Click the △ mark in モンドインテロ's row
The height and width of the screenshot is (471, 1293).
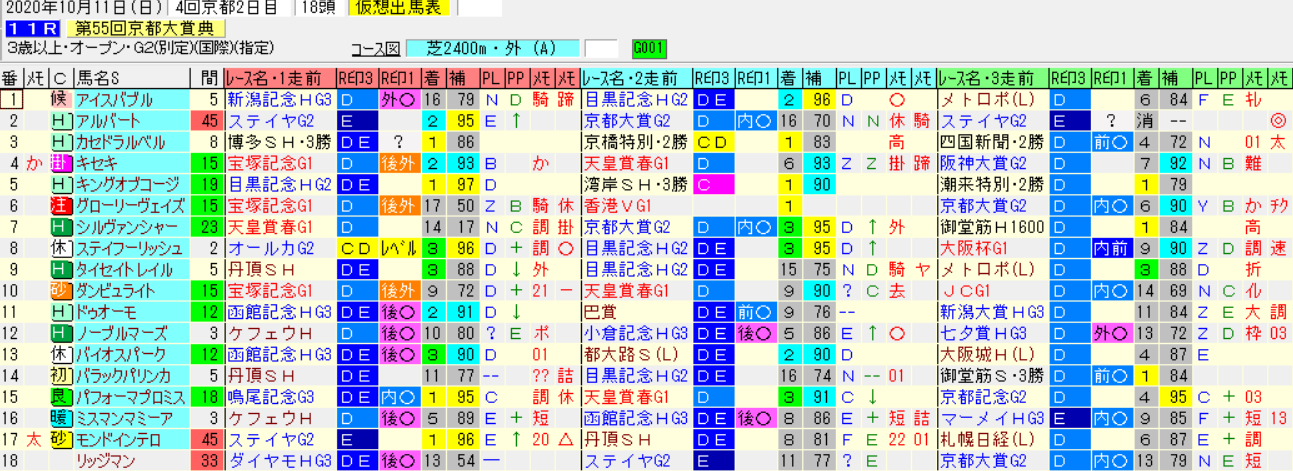click(567, 439)
